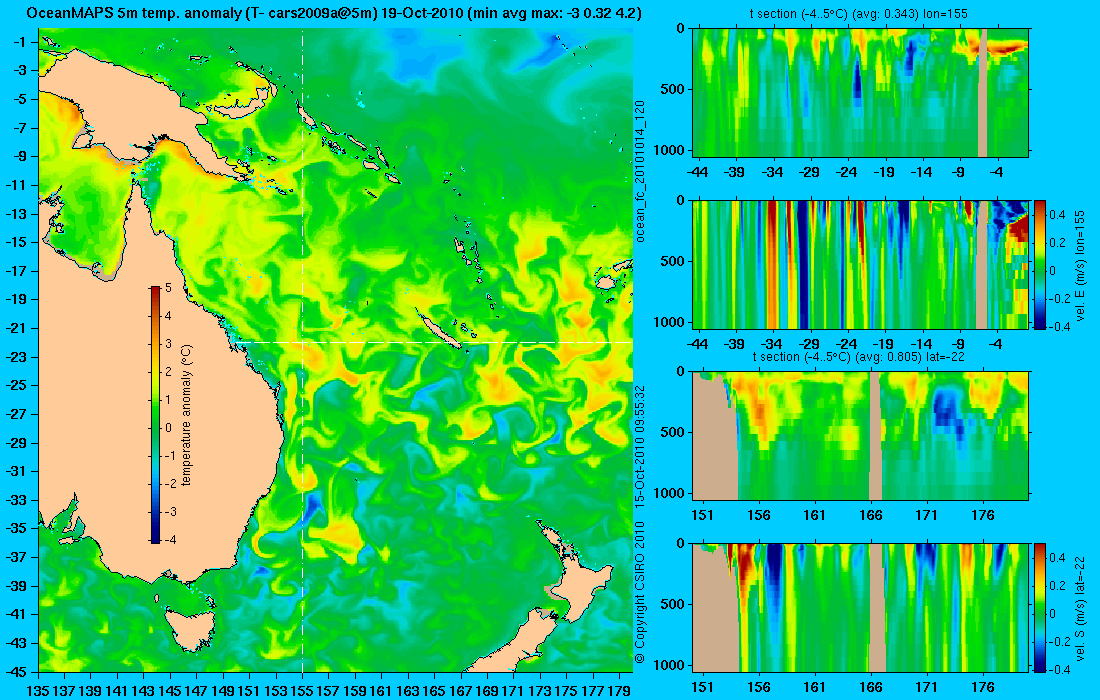Click the vel. E velocity colorbar
1100x700 pixels.
coord(1039,264)
